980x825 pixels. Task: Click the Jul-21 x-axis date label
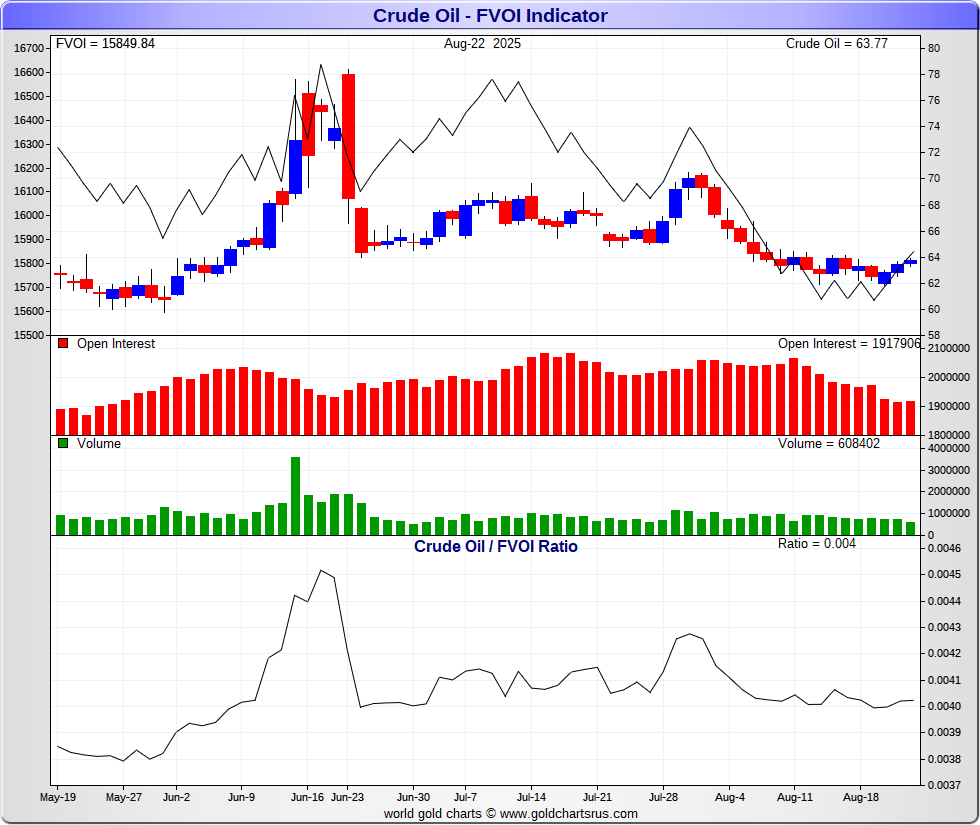point(598,798)
